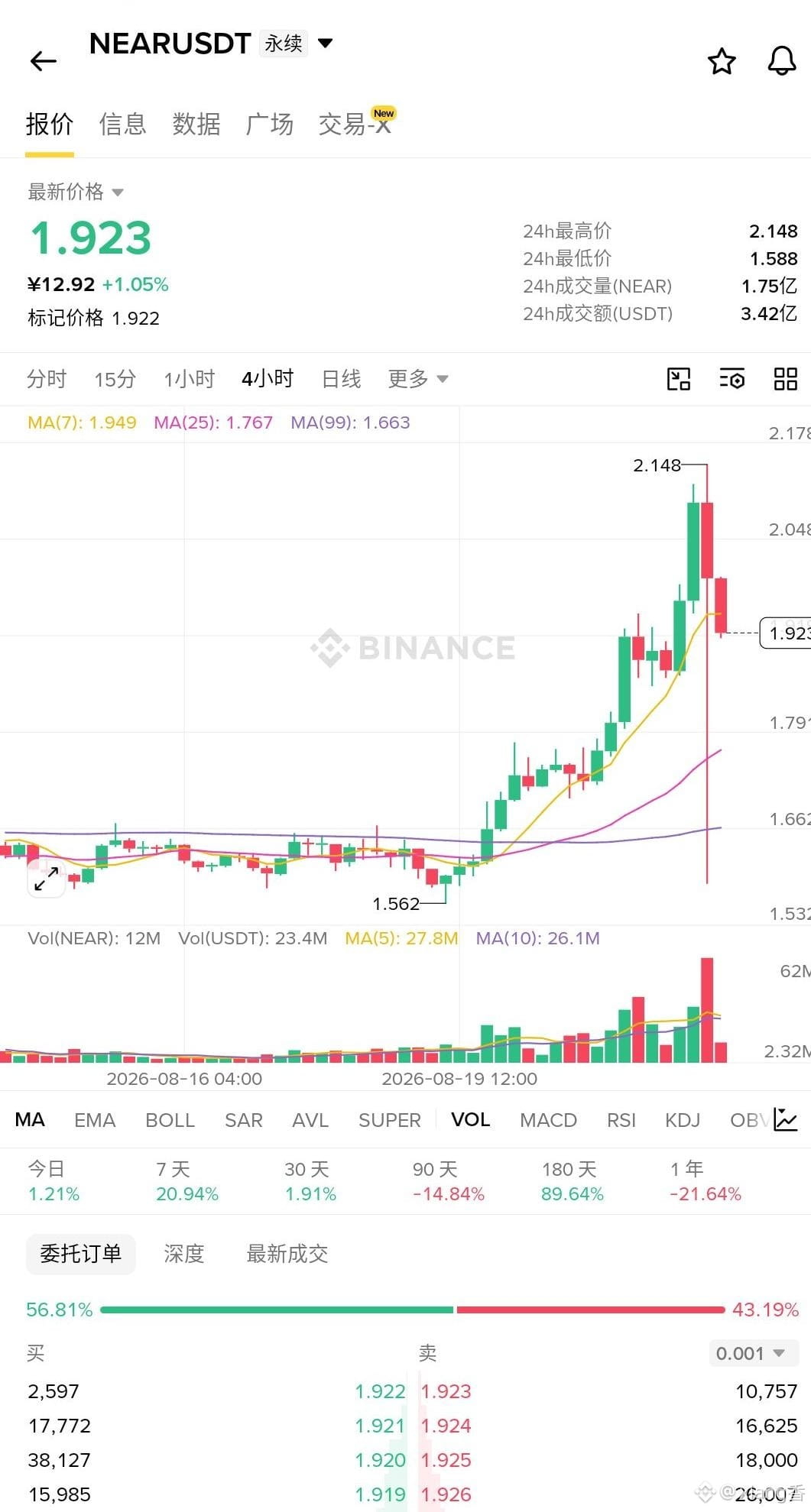The width and height of the screenshot is (811, 1512).
Task: Toggle the KDJ sub indicator
Action: coord(683,1120)
